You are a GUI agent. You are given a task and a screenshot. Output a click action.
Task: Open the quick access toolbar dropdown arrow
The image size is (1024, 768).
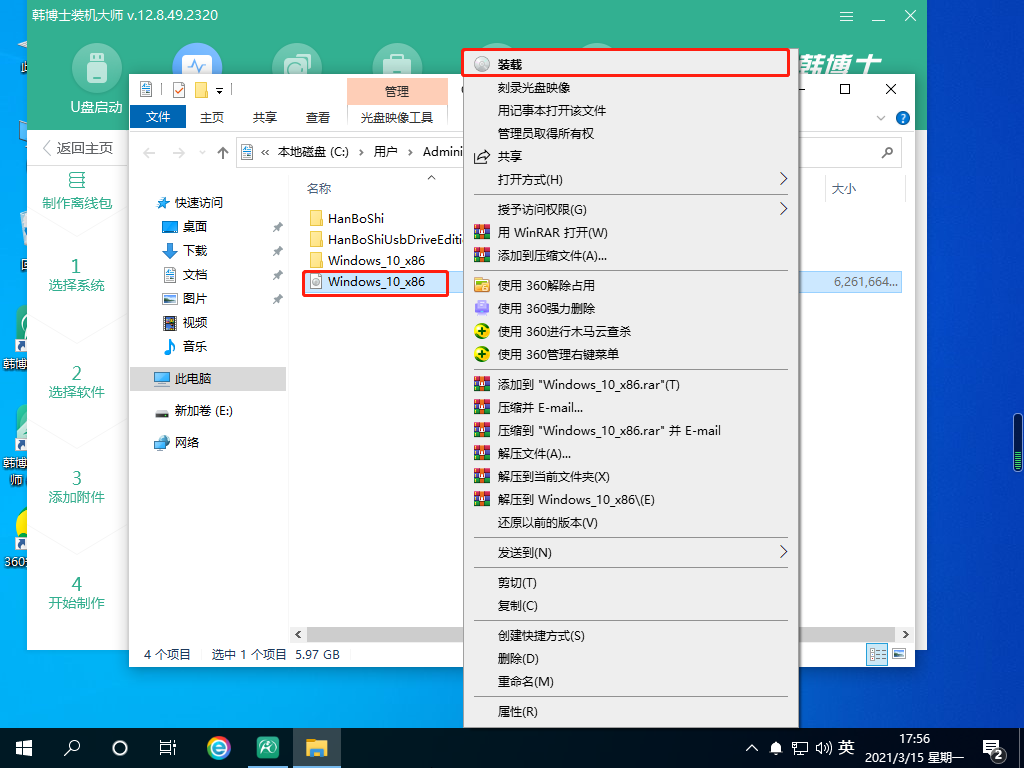click(219, 90)
